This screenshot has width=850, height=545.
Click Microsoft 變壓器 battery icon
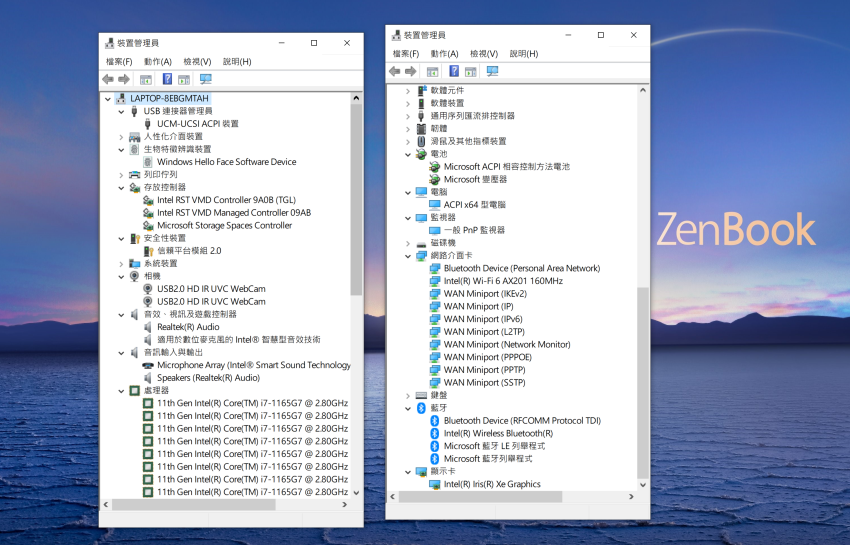(x=434, y=179)
